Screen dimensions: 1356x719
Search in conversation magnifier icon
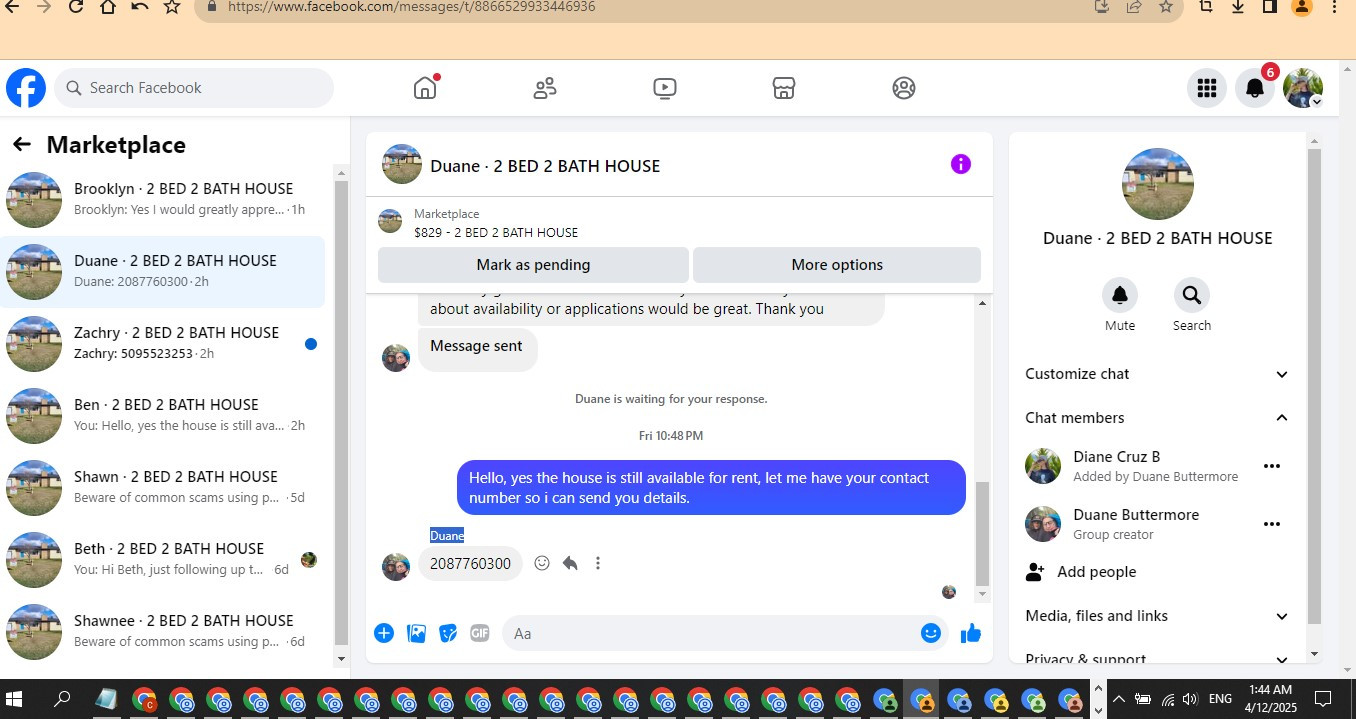1192,295
